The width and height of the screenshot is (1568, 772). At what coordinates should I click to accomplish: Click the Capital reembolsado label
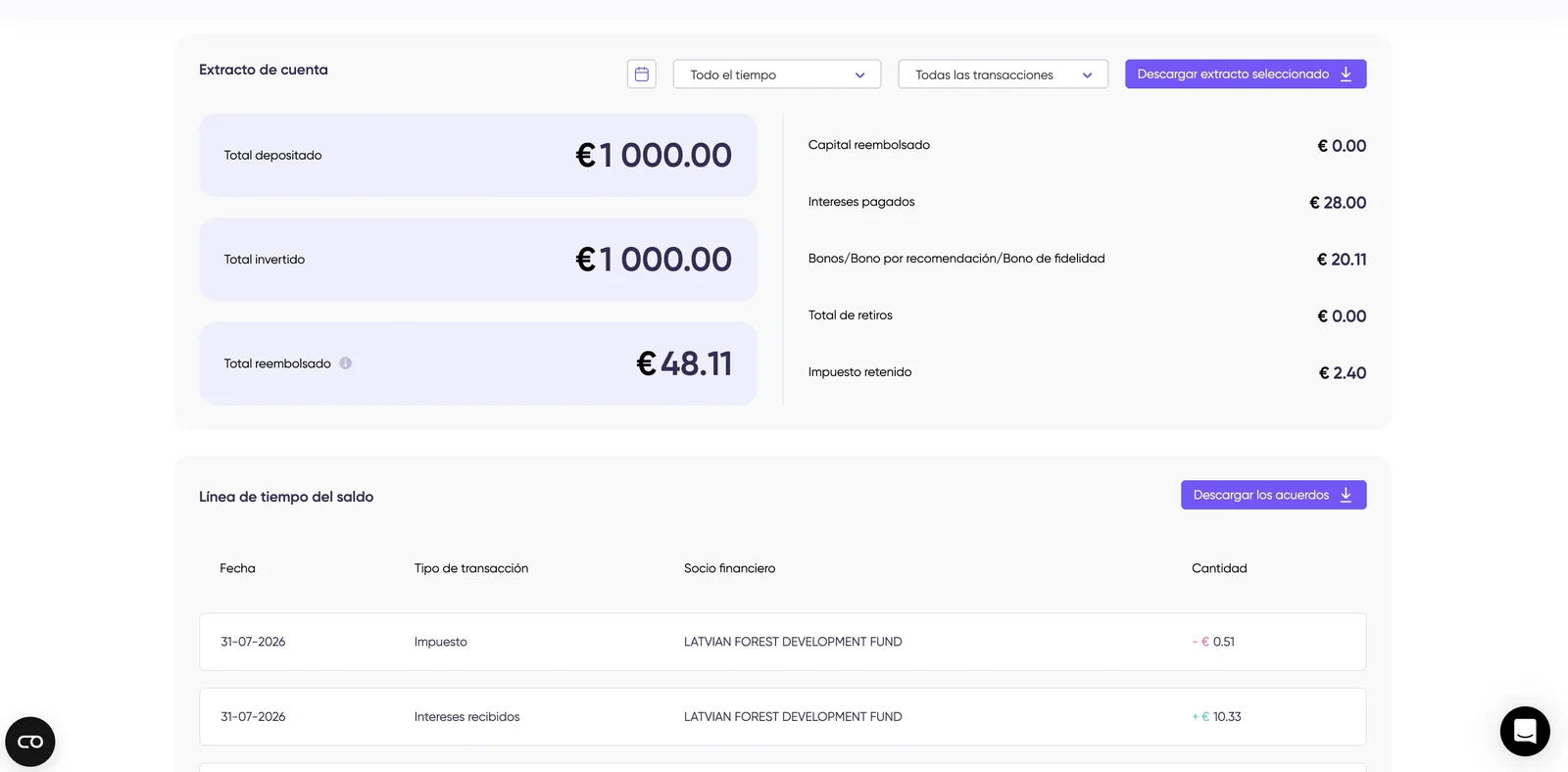pos(869,145)
